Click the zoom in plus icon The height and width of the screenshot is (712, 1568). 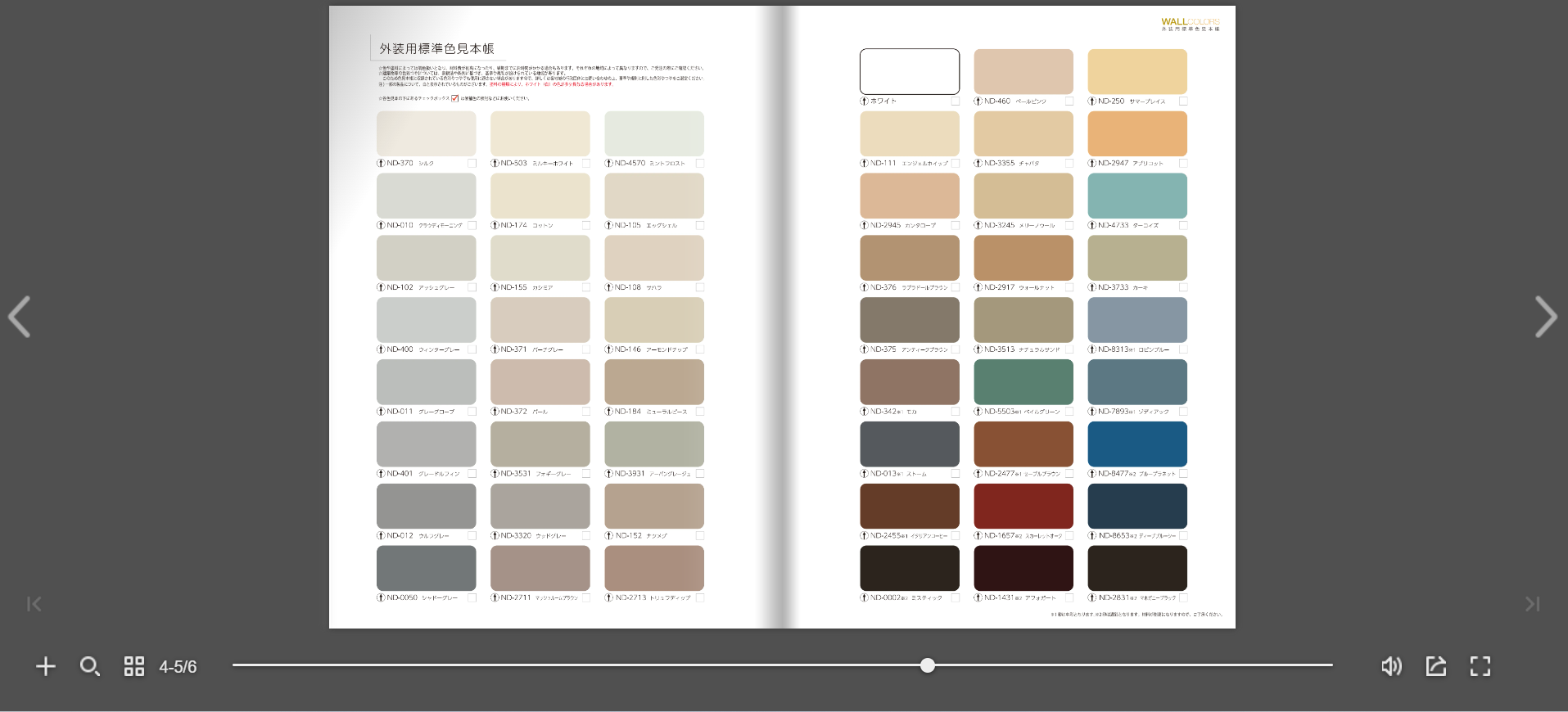[46, 666]
